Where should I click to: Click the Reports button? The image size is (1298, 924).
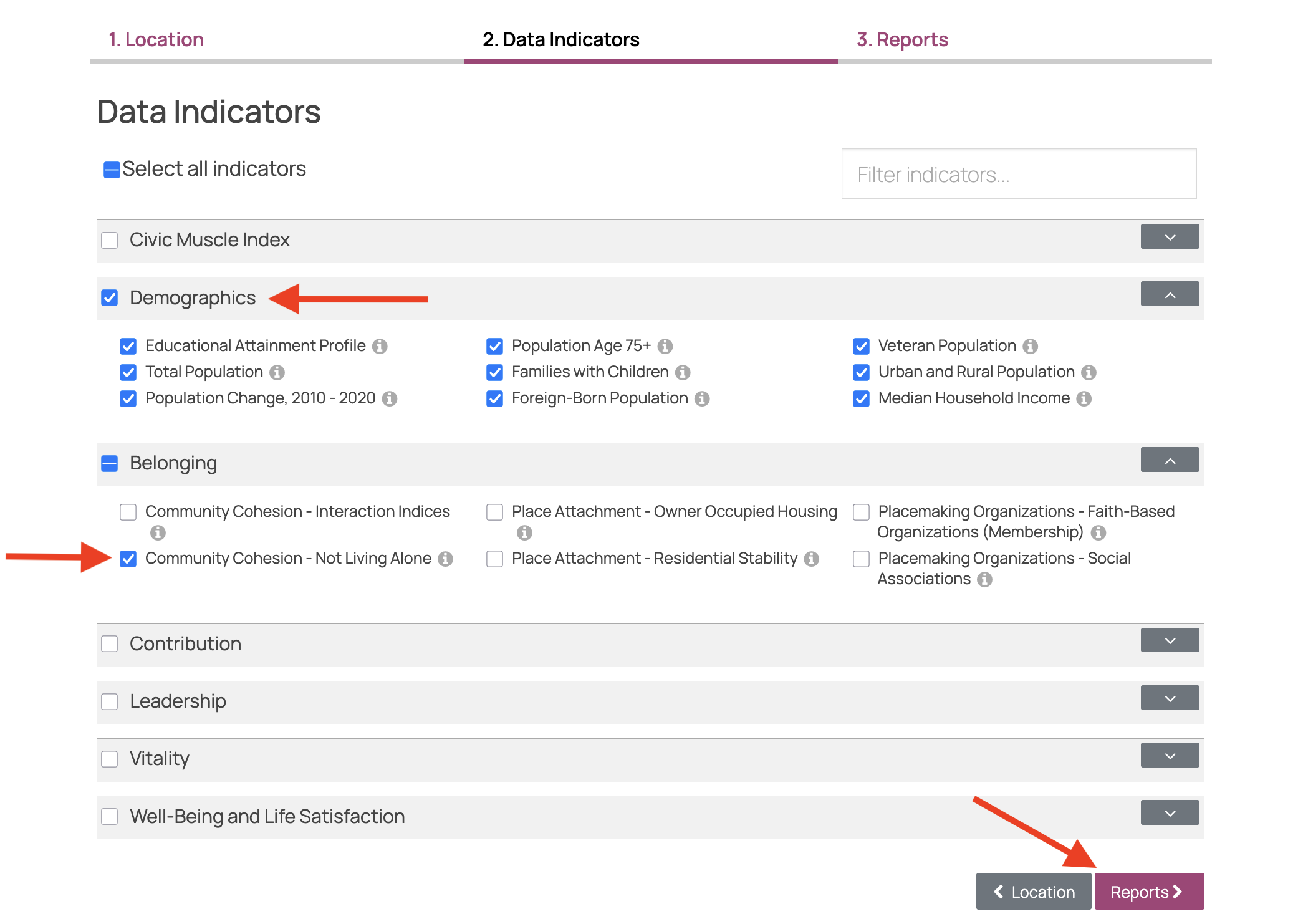(1149, 892)
